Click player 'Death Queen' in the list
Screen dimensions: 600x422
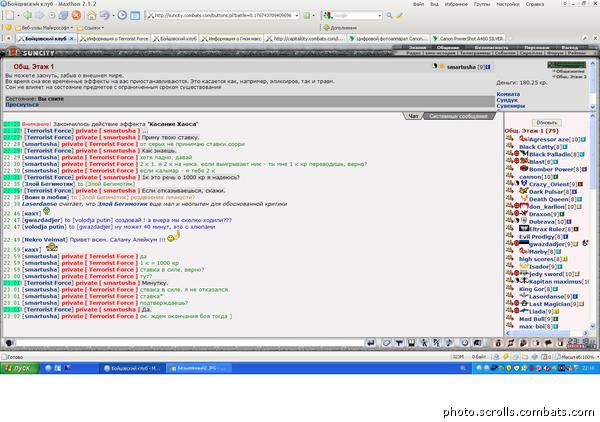[x=548, y=199]
